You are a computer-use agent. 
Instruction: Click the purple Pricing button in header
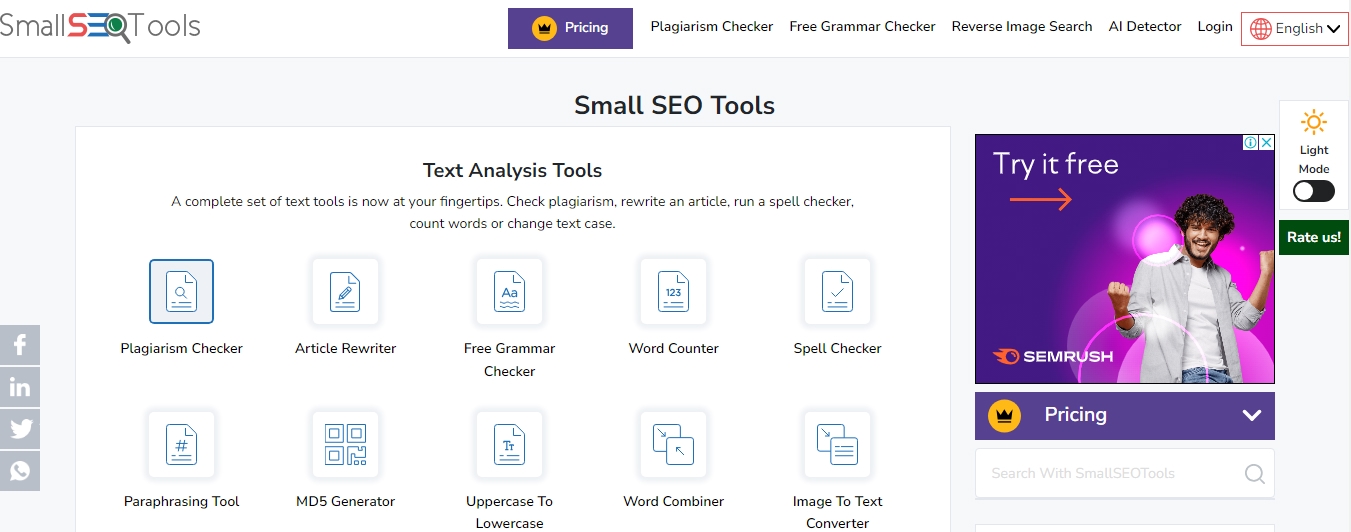[x=570, y=28]
